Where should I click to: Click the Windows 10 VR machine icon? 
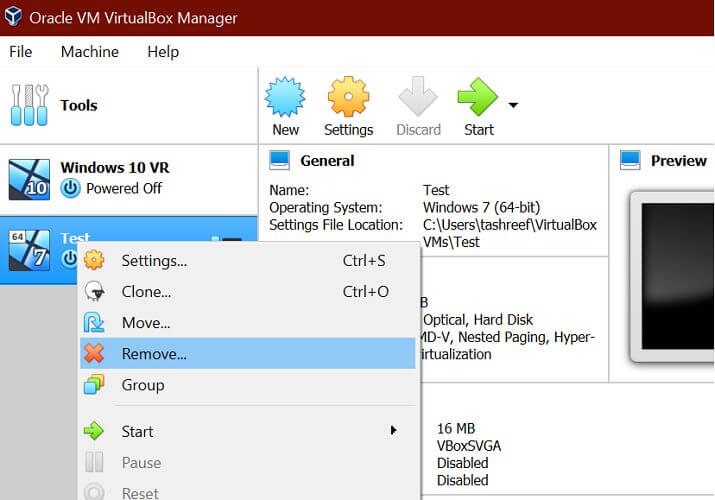click(x=29, y=178)
